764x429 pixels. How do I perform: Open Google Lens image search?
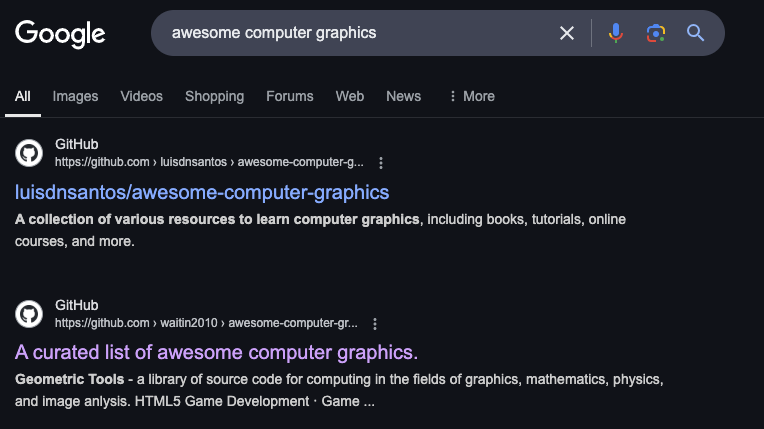coord(656,33)
